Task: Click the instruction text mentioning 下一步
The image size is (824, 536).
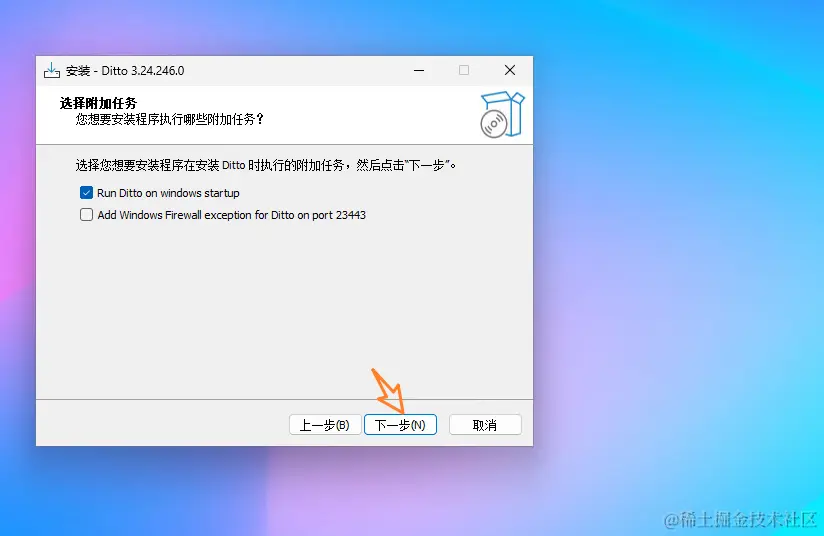Action: [x=266, y=166]
